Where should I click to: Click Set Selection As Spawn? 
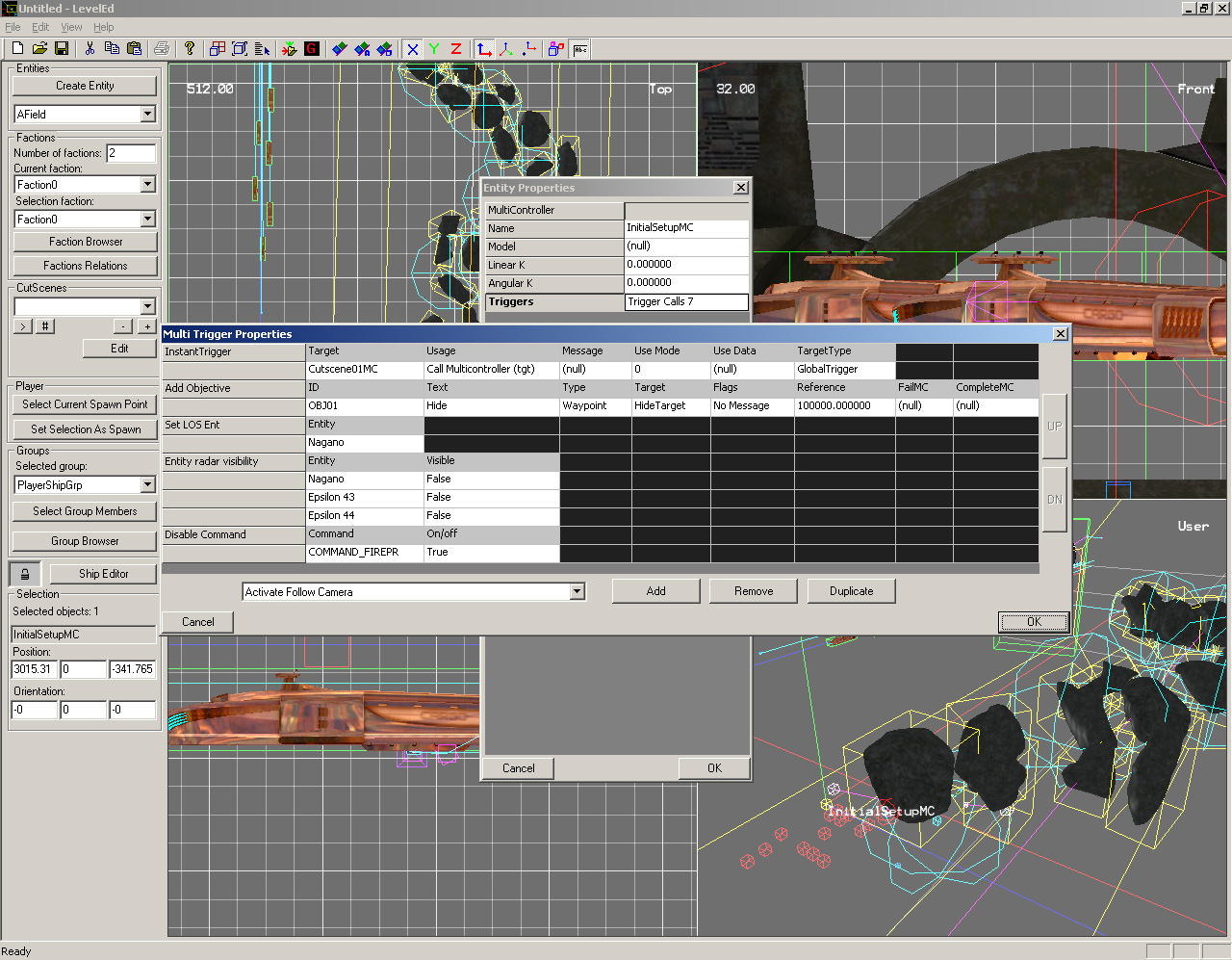[85, 429]
